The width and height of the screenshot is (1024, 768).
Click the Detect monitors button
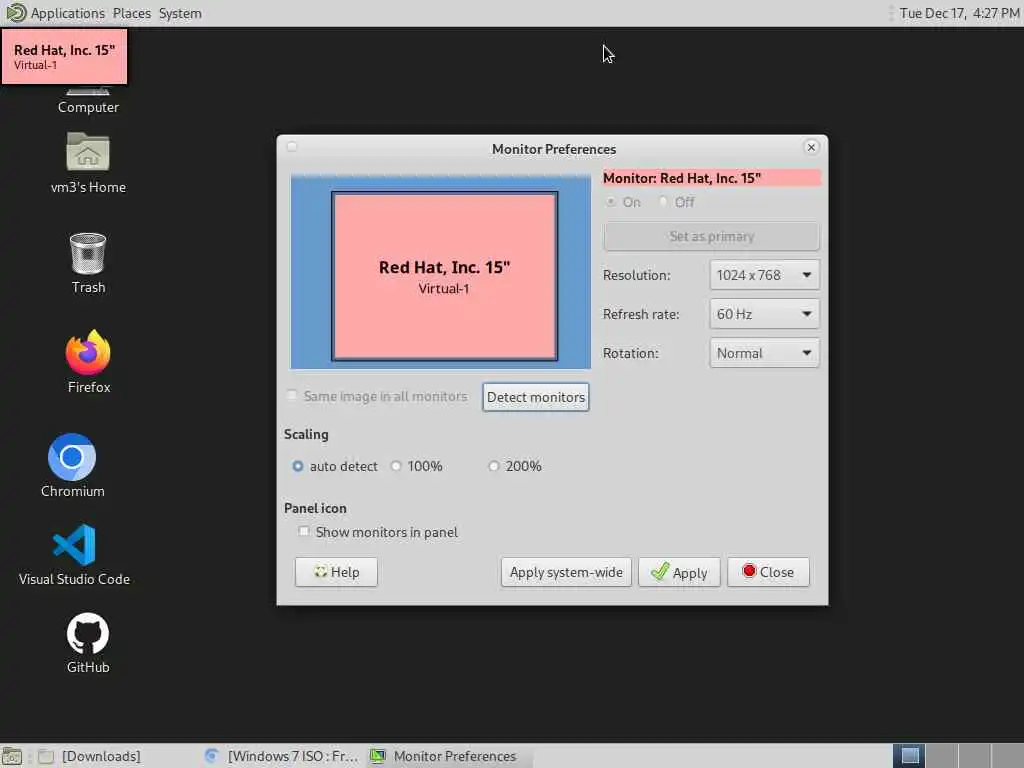click(x=536, y=397)
